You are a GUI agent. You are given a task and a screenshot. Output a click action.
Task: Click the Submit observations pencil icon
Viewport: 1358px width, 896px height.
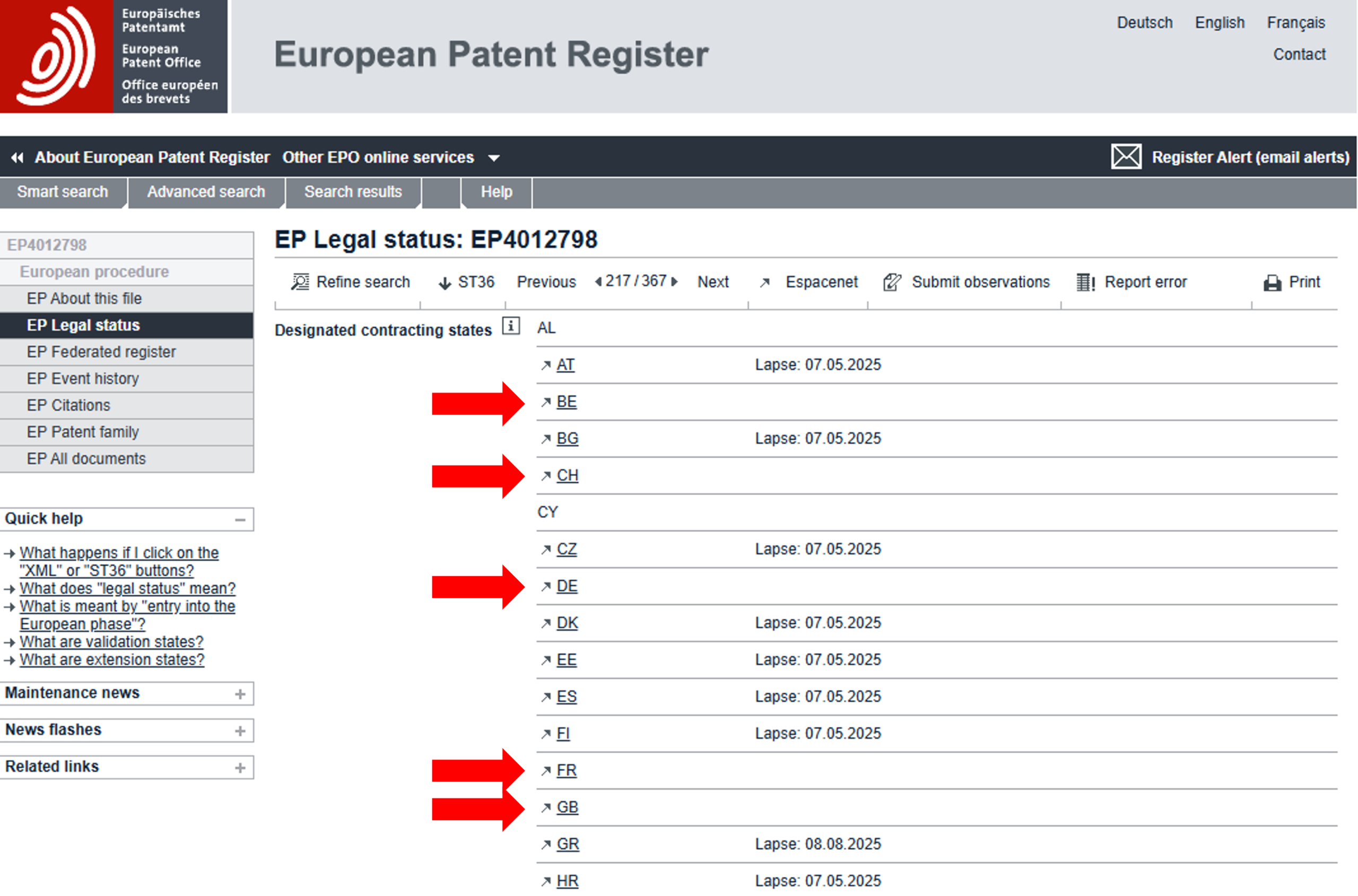(892, 282)
